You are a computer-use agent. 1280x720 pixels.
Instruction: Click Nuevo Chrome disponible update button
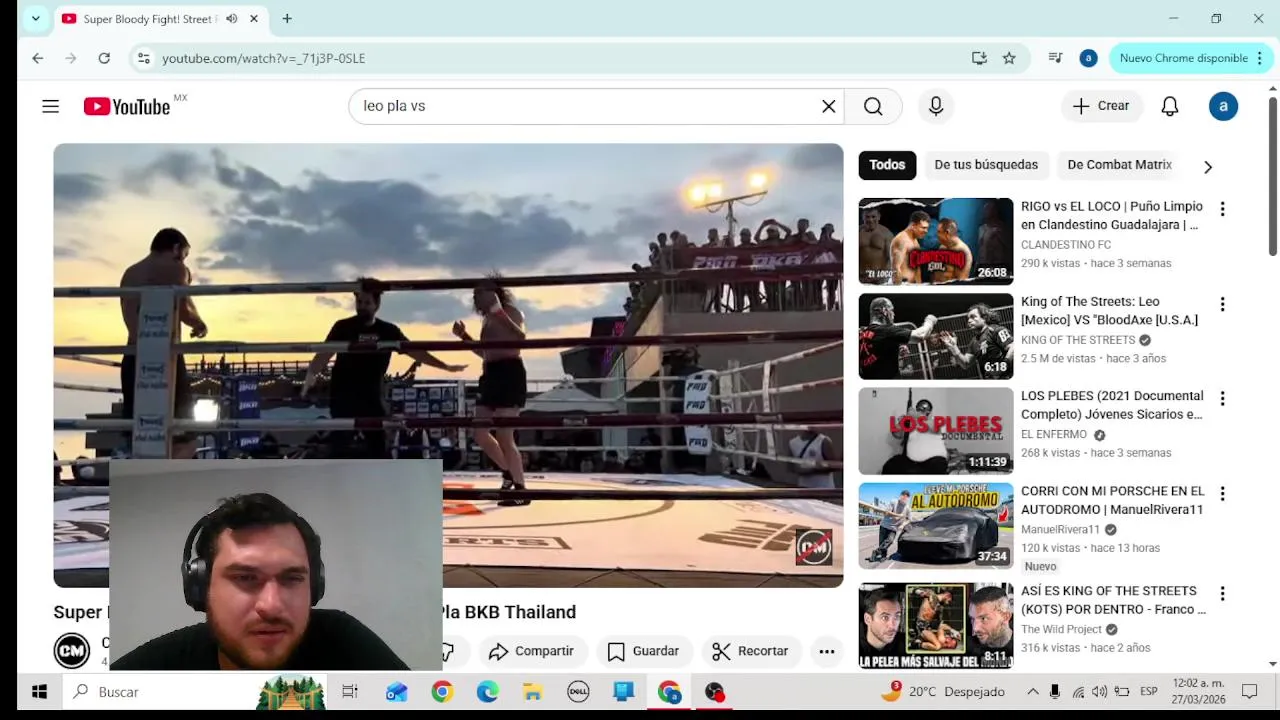pos(1183,58)
